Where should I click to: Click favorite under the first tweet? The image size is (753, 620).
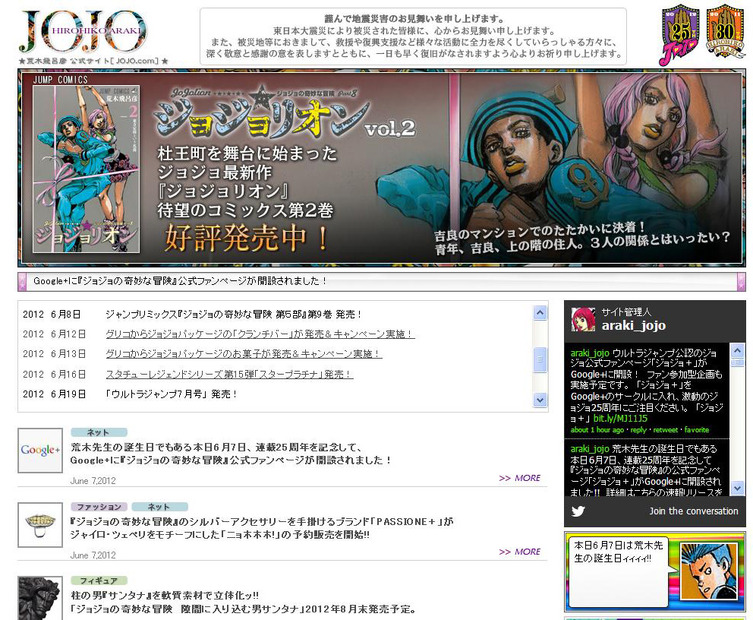pos(696,430)
